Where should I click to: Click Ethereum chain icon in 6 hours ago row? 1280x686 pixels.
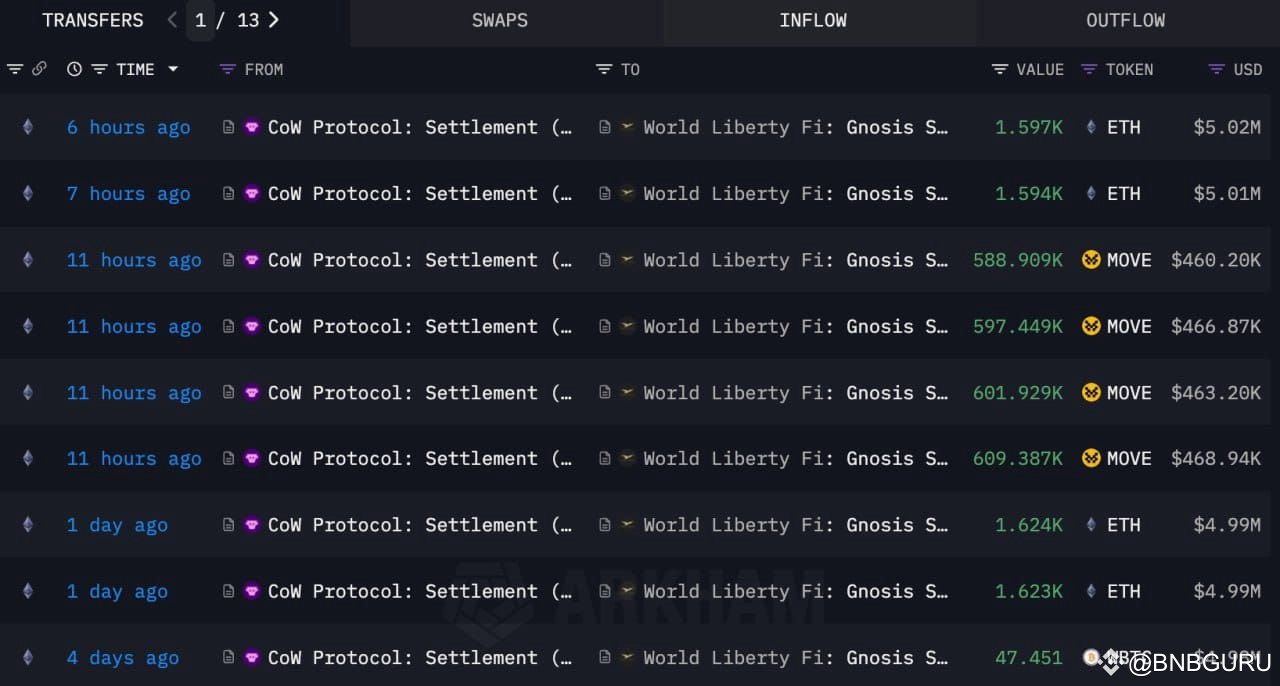(x=27, y=127)
